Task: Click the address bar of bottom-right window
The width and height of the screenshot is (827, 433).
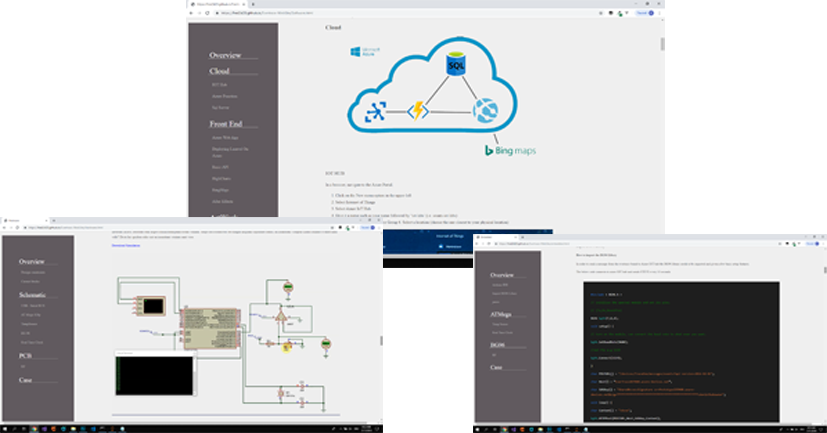Action: [637, 244]
